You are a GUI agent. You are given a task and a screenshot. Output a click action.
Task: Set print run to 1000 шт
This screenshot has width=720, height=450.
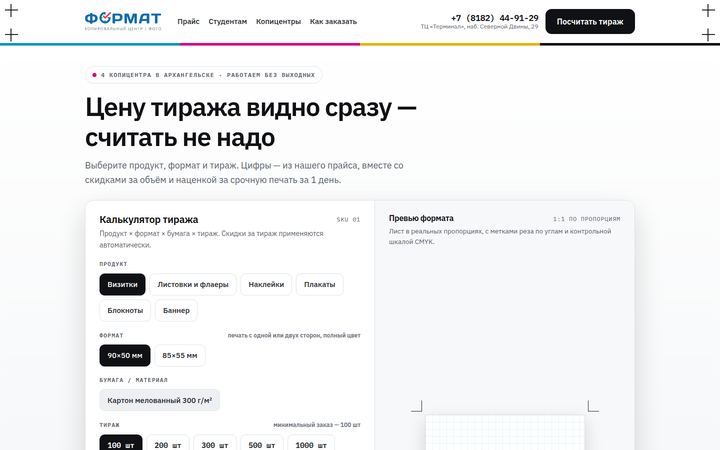click(311, 443)
